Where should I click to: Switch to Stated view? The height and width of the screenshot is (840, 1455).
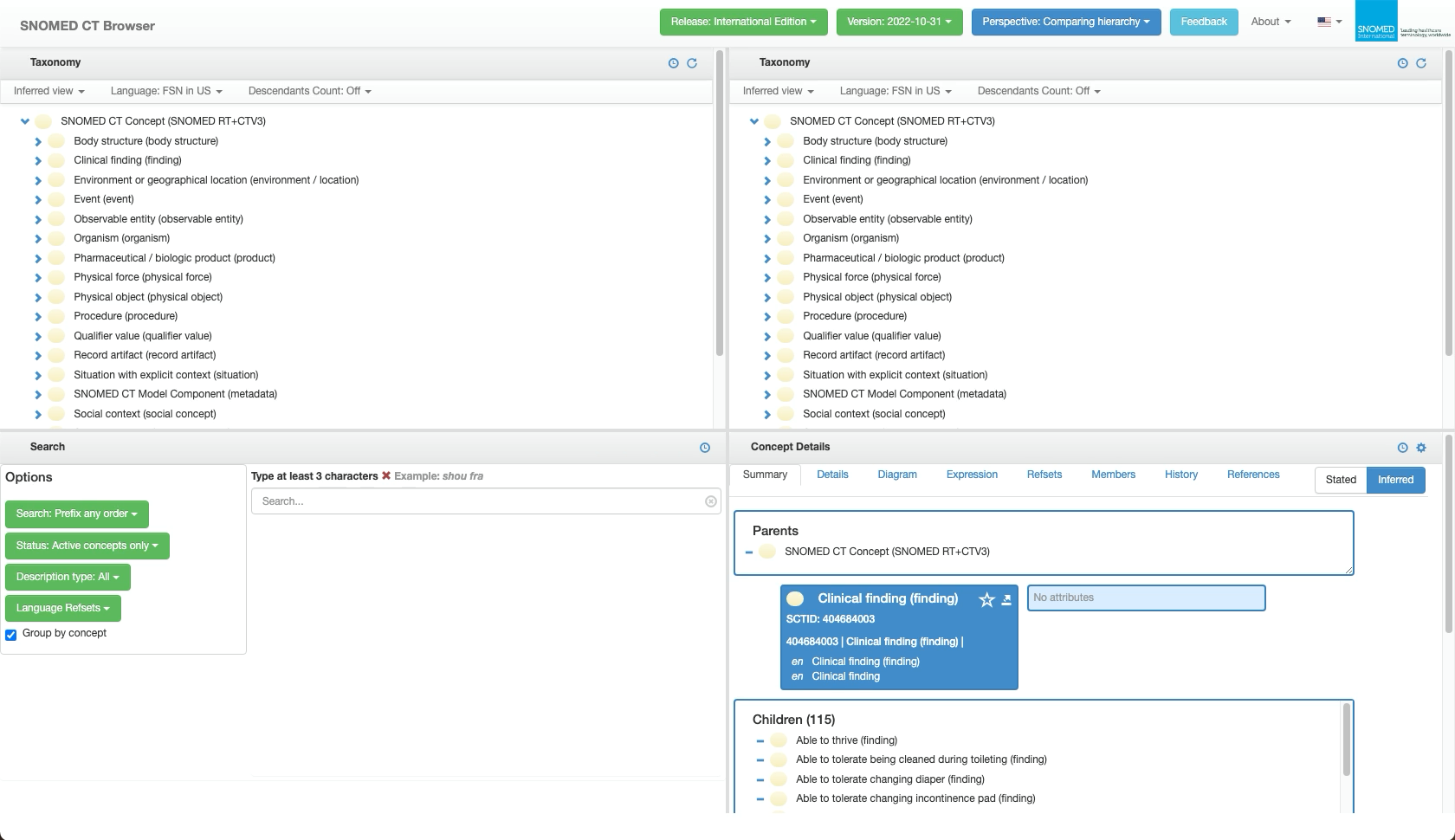(x=1341, y=480)
